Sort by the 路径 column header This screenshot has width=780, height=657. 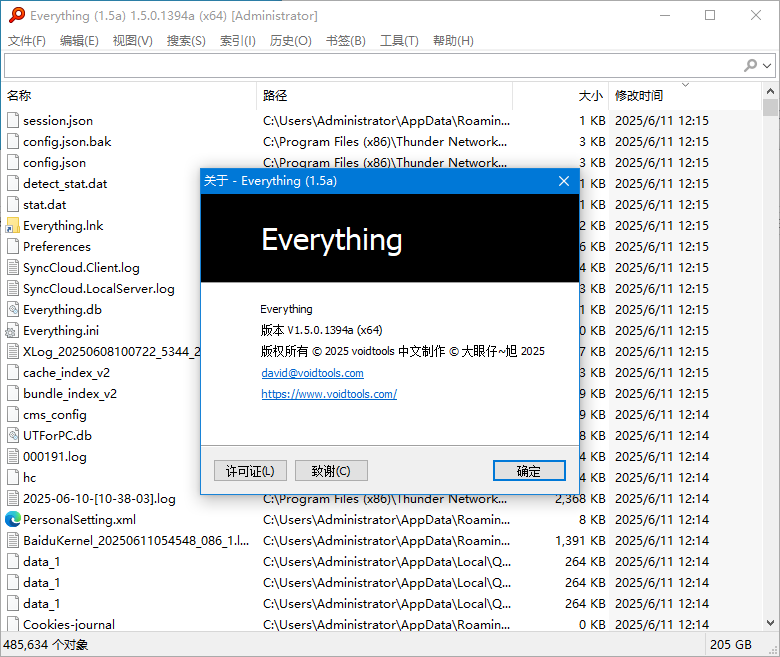click(385, 95)
